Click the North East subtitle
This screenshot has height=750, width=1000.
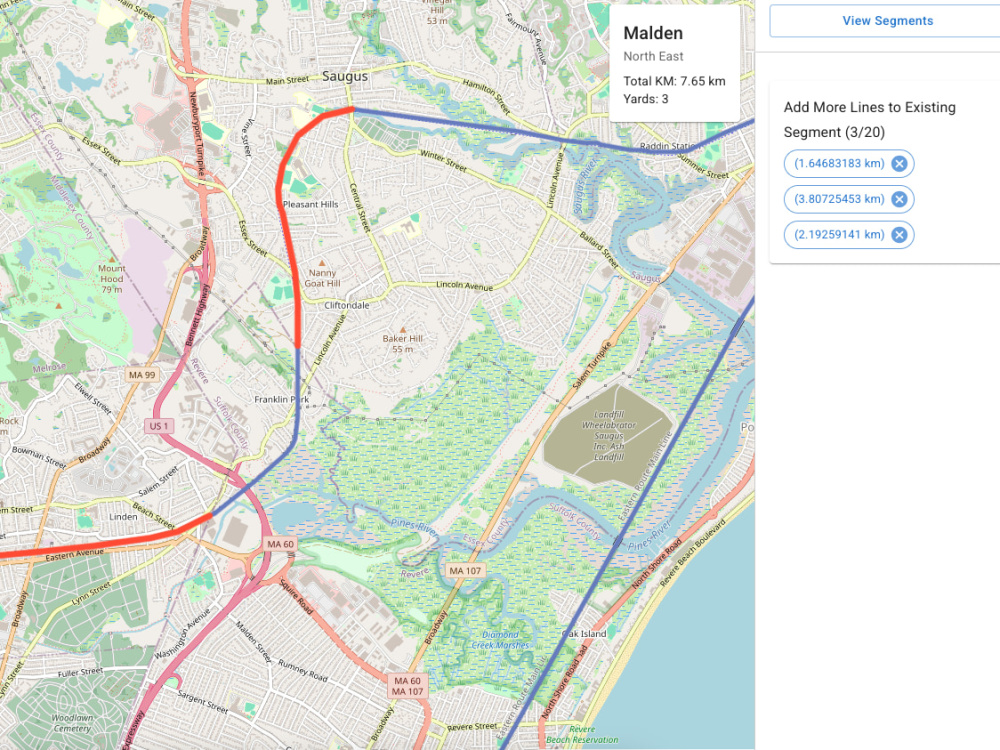[653, 56]
